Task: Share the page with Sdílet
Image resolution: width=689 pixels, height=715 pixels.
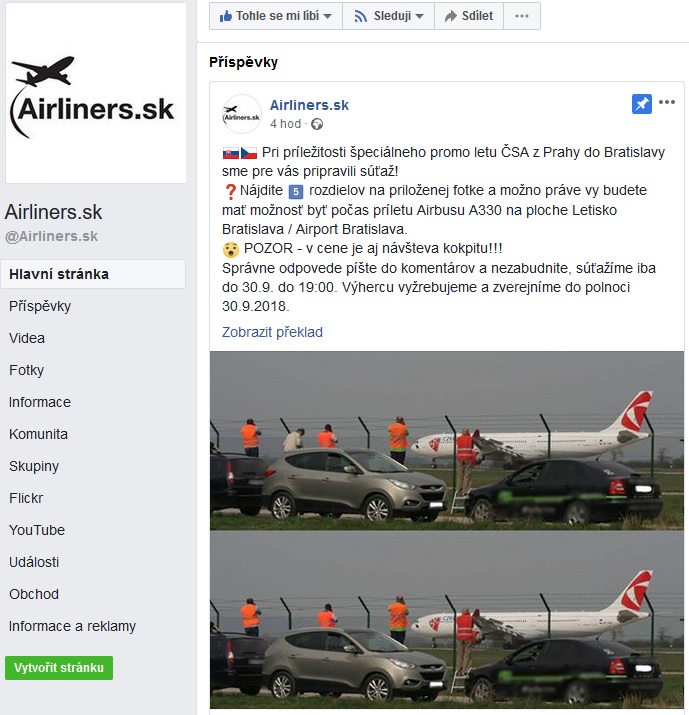Action: click(x=469, y=16)
